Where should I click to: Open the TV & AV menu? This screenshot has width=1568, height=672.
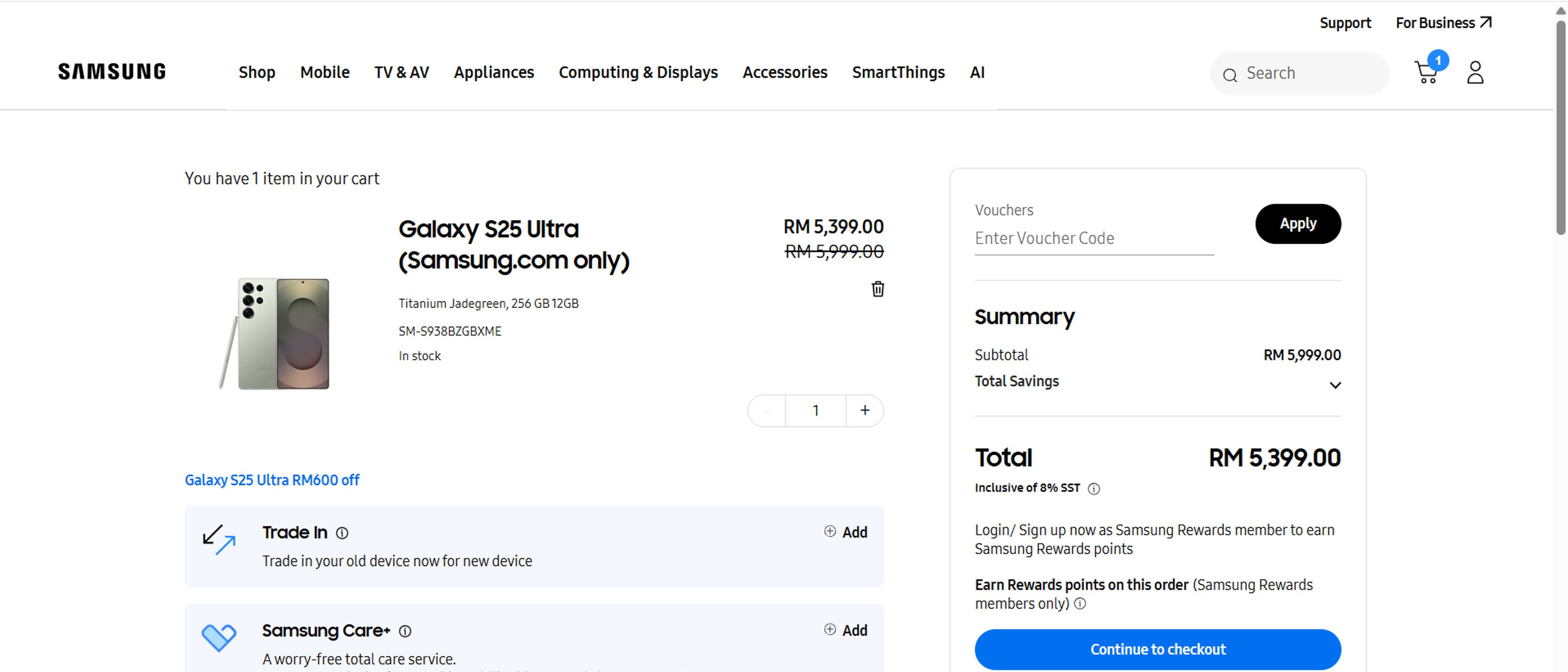point(402,72)
